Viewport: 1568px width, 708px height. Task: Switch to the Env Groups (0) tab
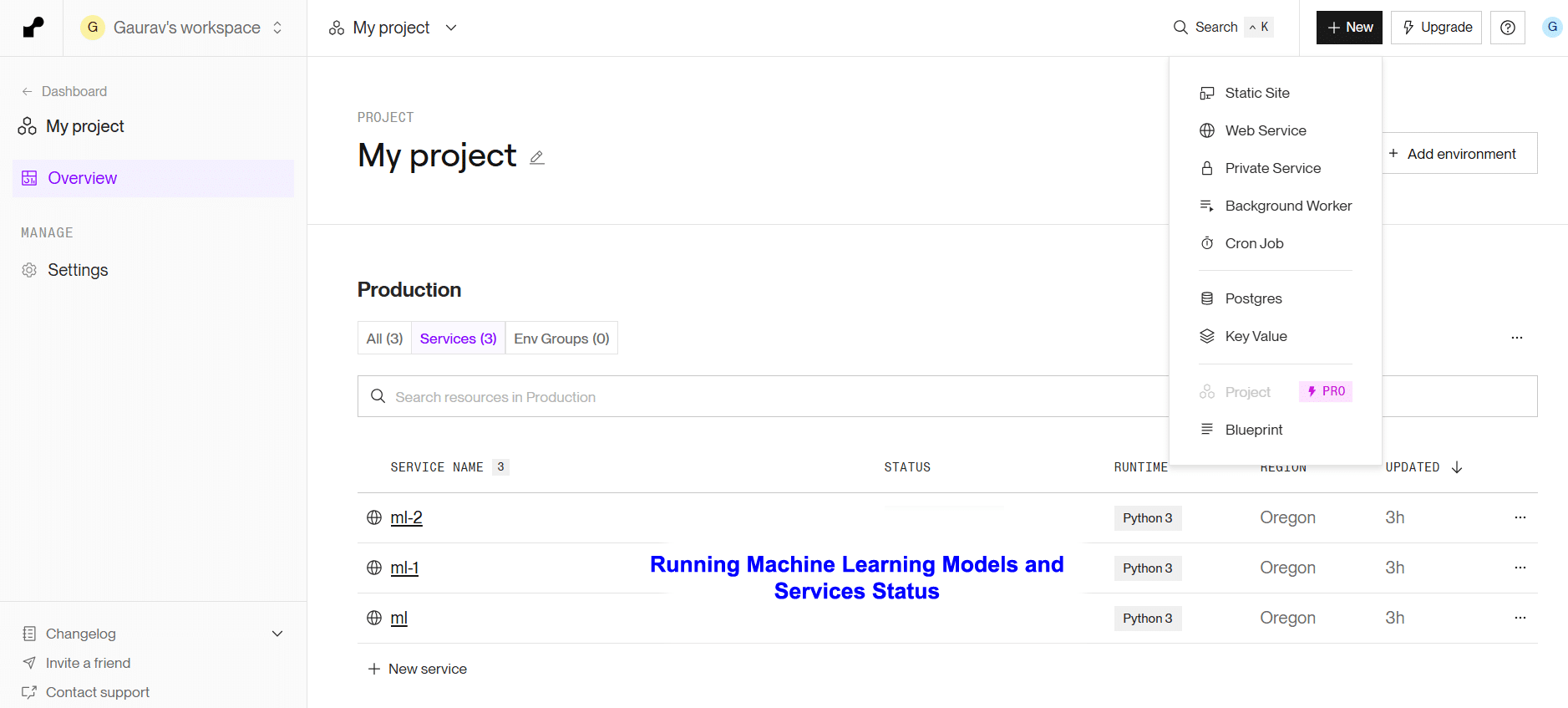click(561, 339)
